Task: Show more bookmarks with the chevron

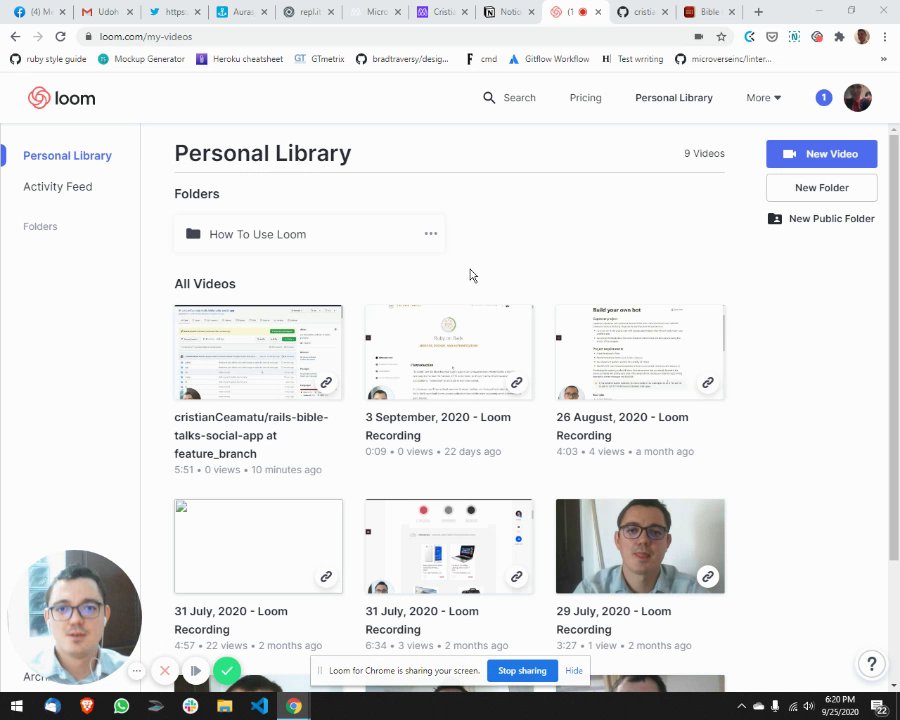Action: tap(883, 59)
